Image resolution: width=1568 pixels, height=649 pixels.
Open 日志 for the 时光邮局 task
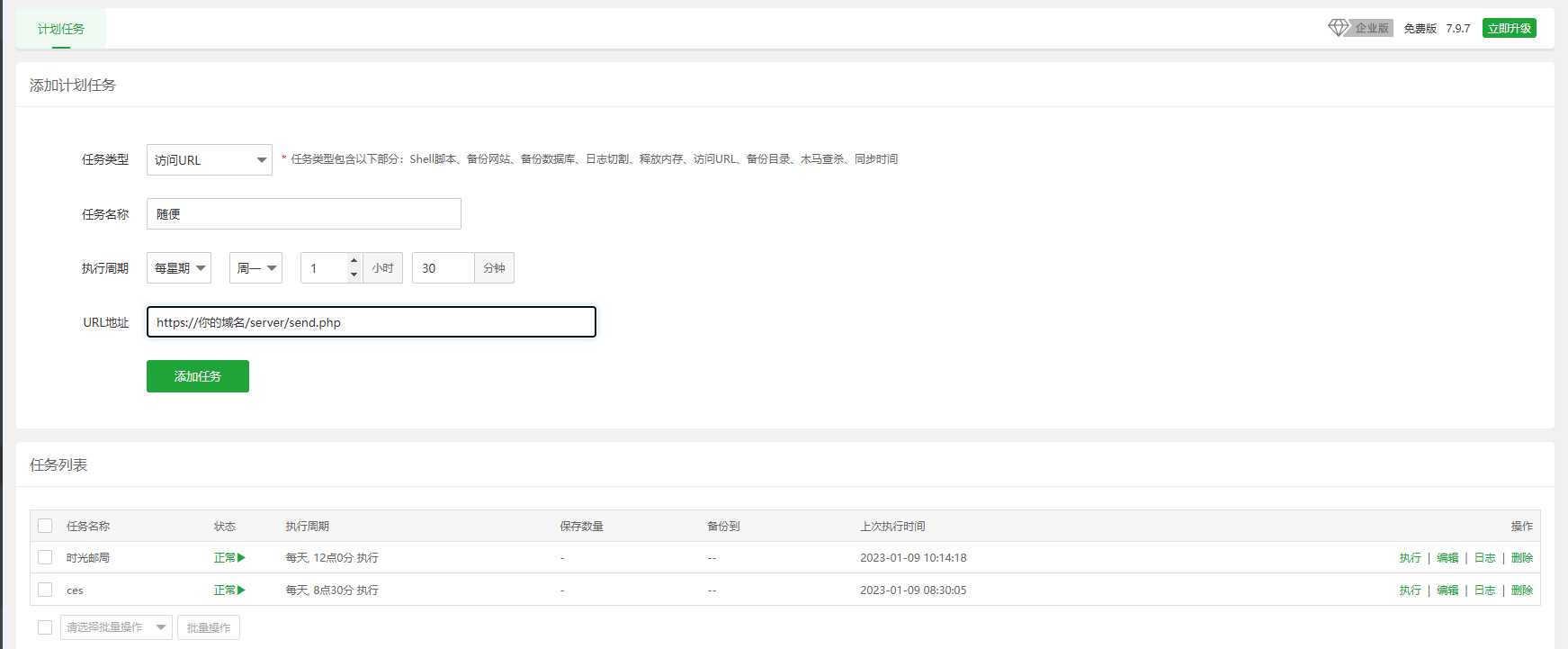point(1485,558)
